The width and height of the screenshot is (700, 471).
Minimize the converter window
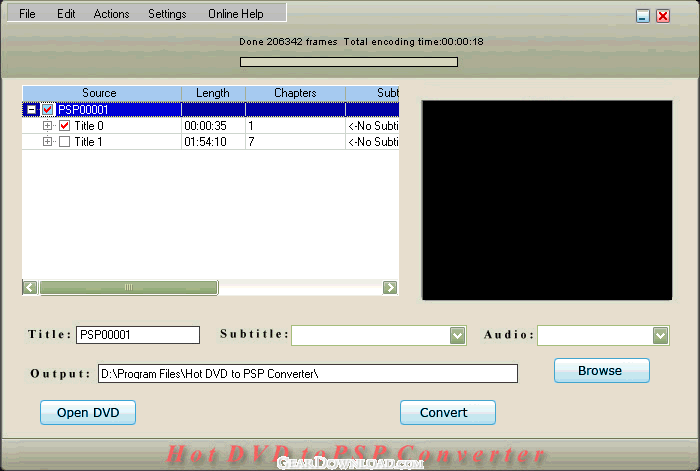(643, 17)
